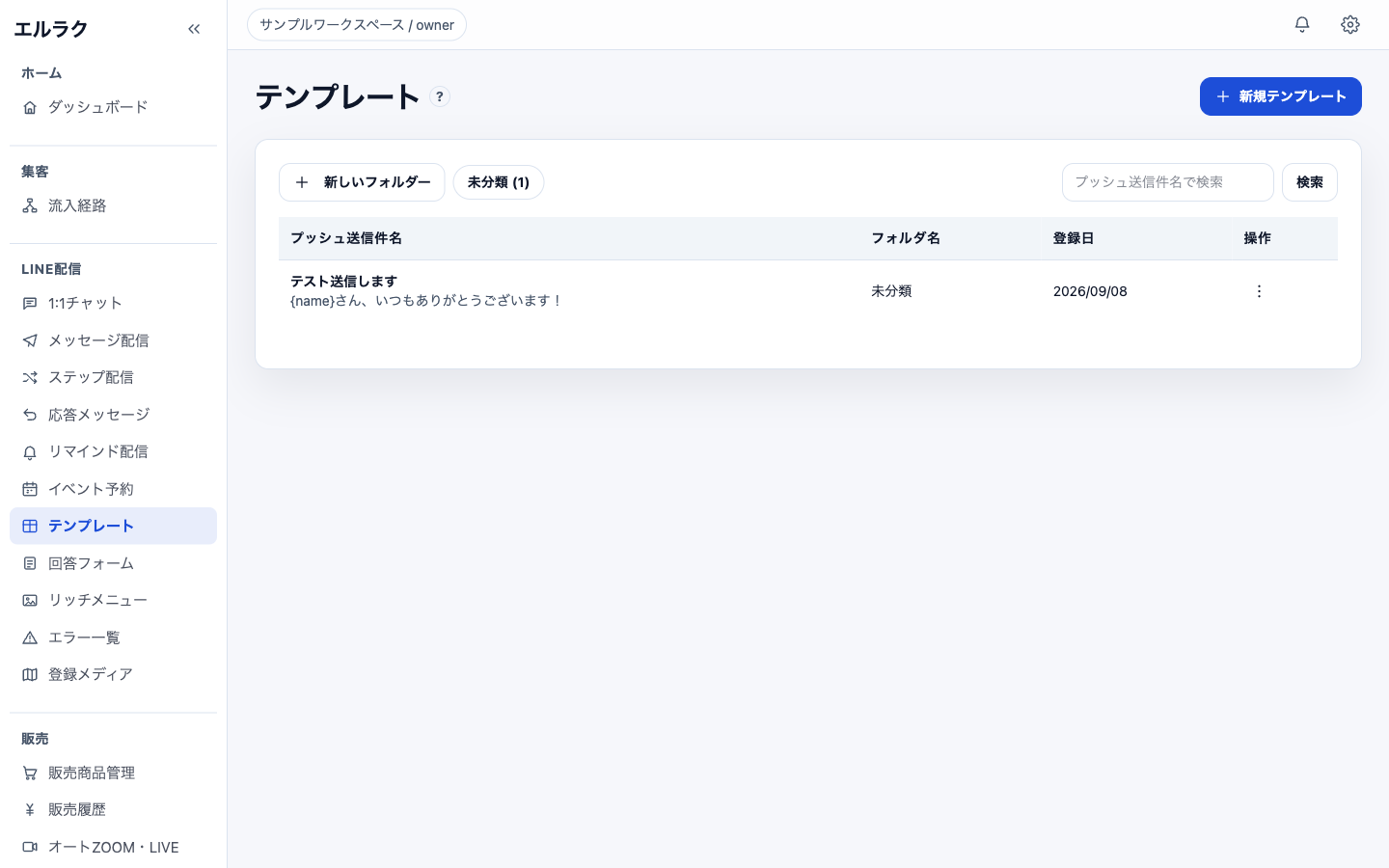Open settings via the gear icon
The image size is (1389, 868).
(x=1350, y=24)
